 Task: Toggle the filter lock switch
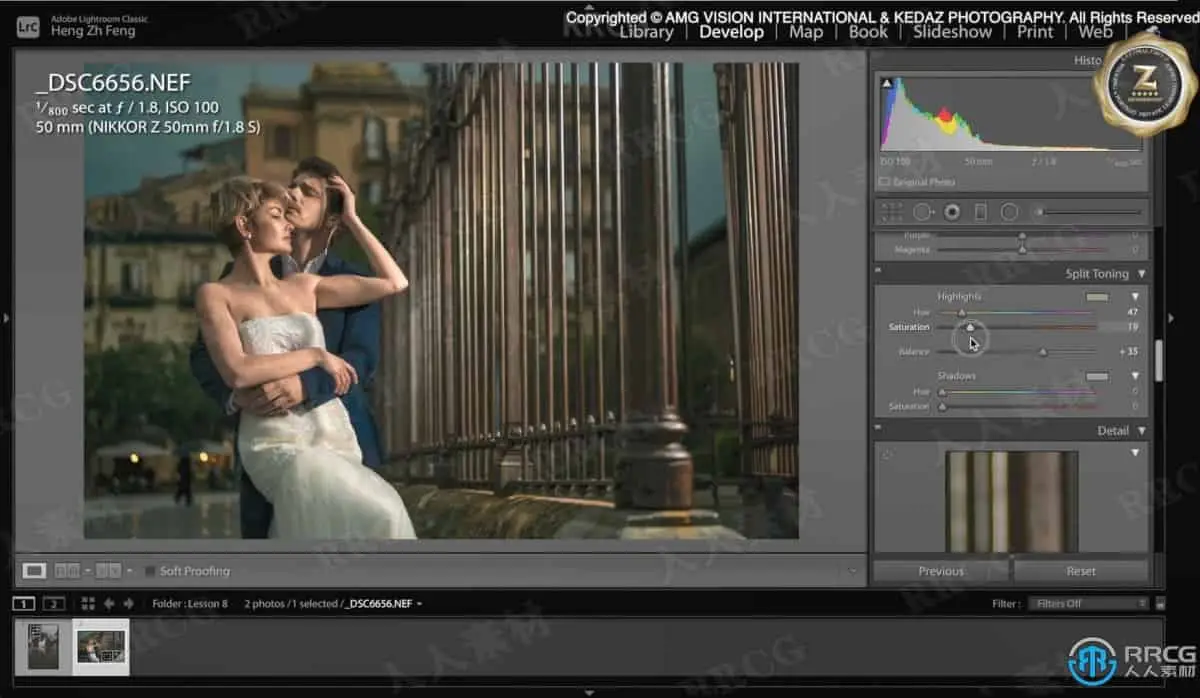(x=1159, y=604)
